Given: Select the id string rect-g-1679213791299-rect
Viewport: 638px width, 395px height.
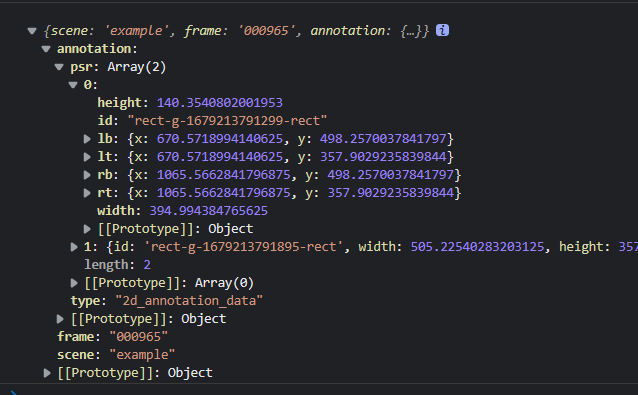Looking at the screenshot, I should tap(227, 121).
